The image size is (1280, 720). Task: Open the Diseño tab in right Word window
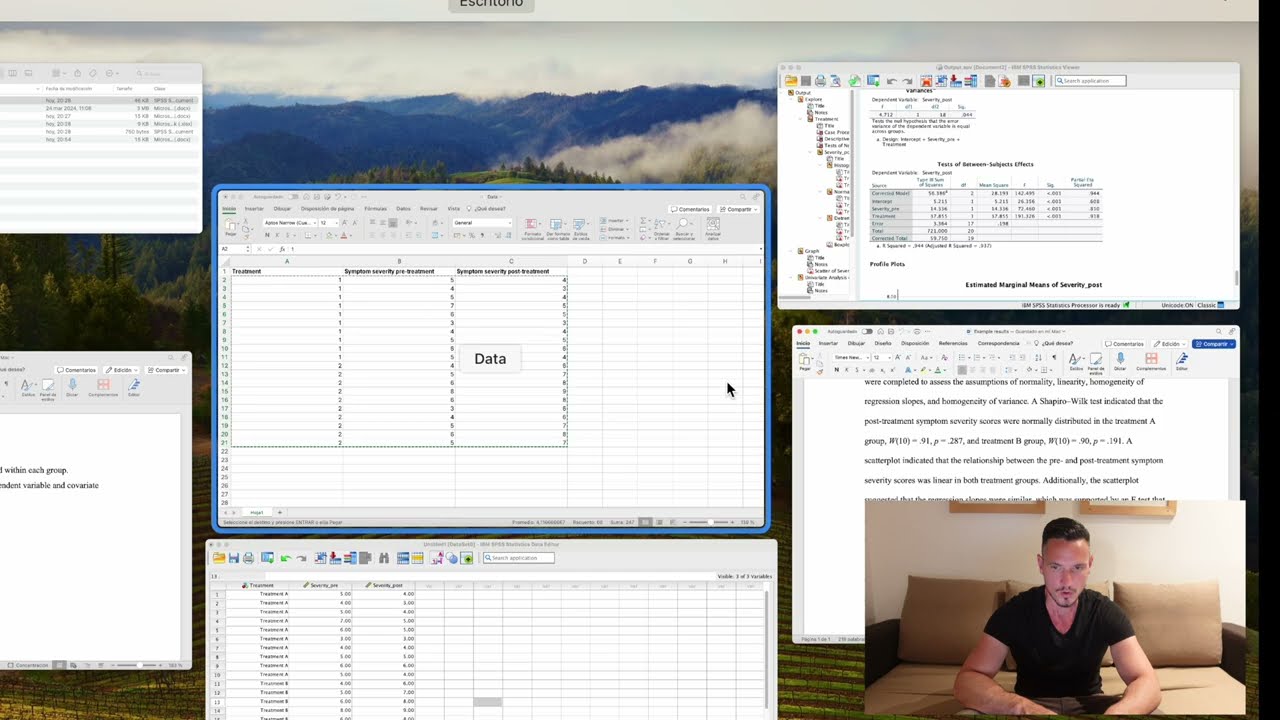click(883, 343)
